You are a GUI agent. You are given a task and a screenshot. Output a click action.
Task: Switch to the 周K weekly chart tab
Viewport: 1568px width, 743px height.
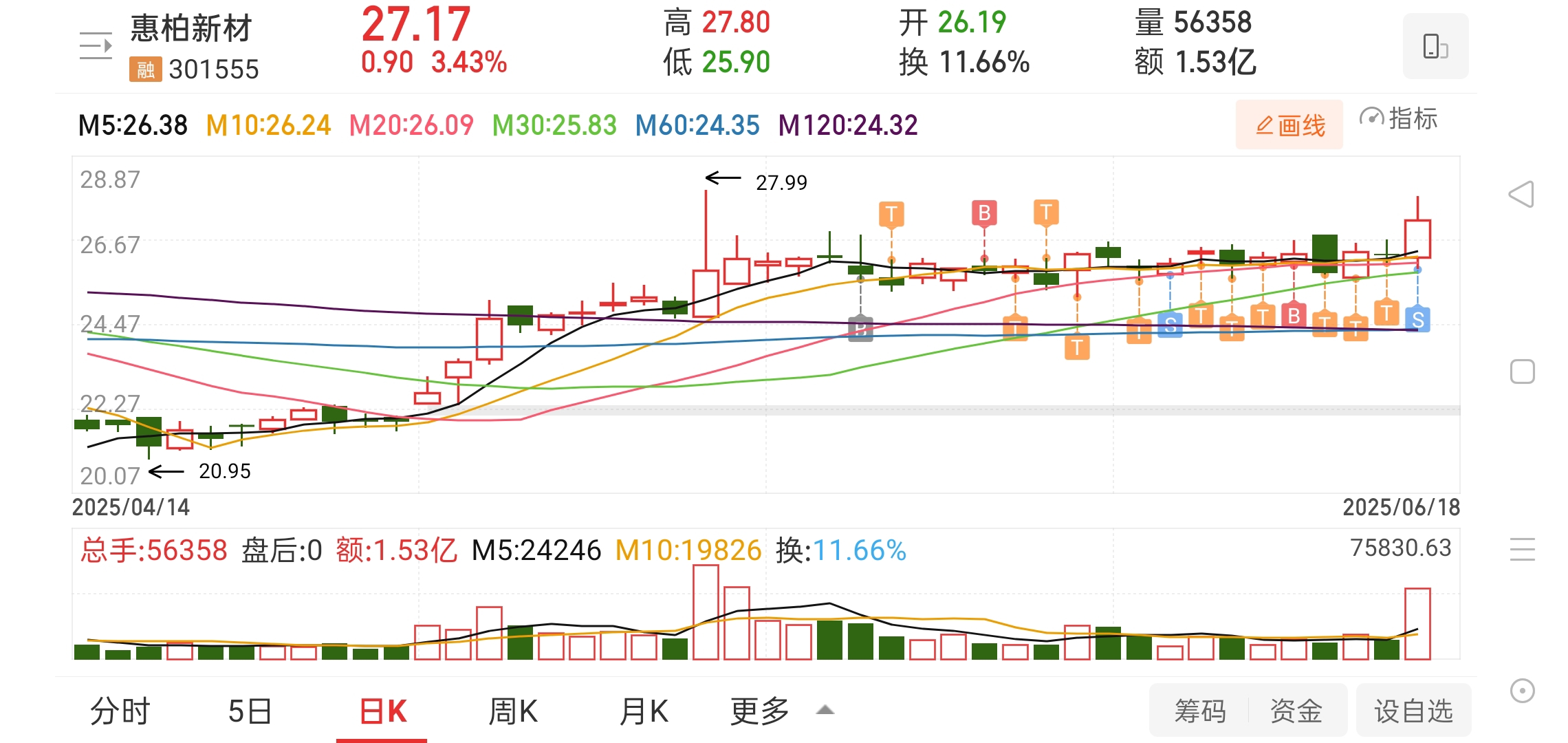point(513,711)
